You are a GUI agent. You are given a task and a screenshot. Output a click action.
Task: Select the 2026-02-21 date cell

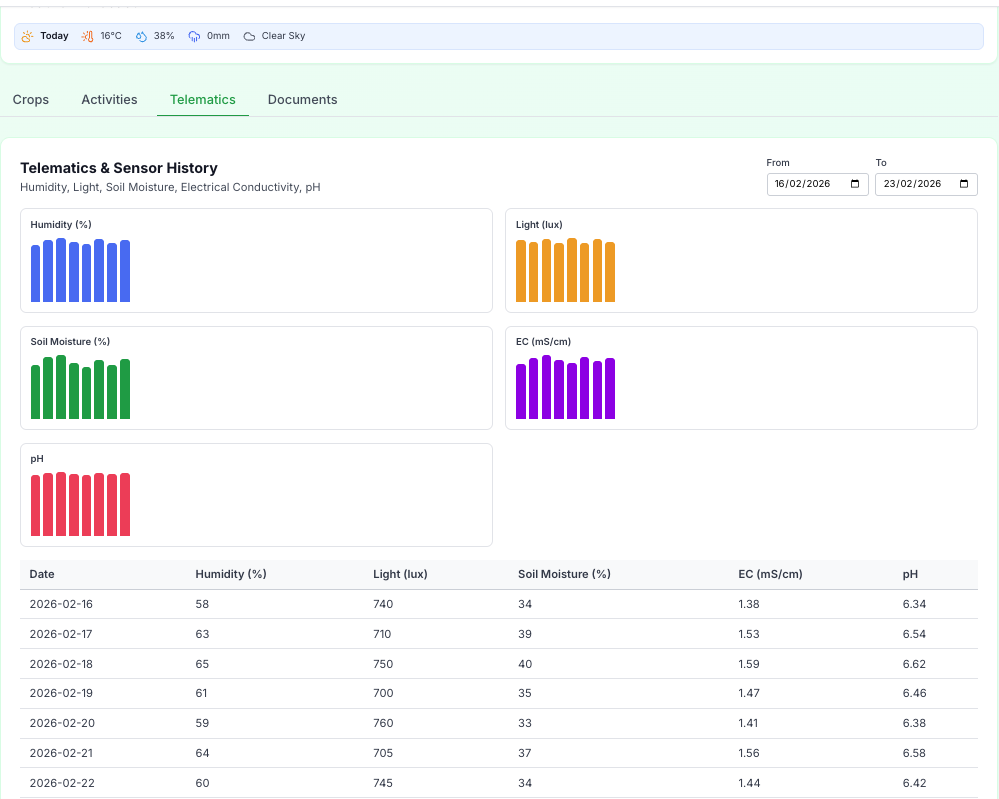click(61, 753)
